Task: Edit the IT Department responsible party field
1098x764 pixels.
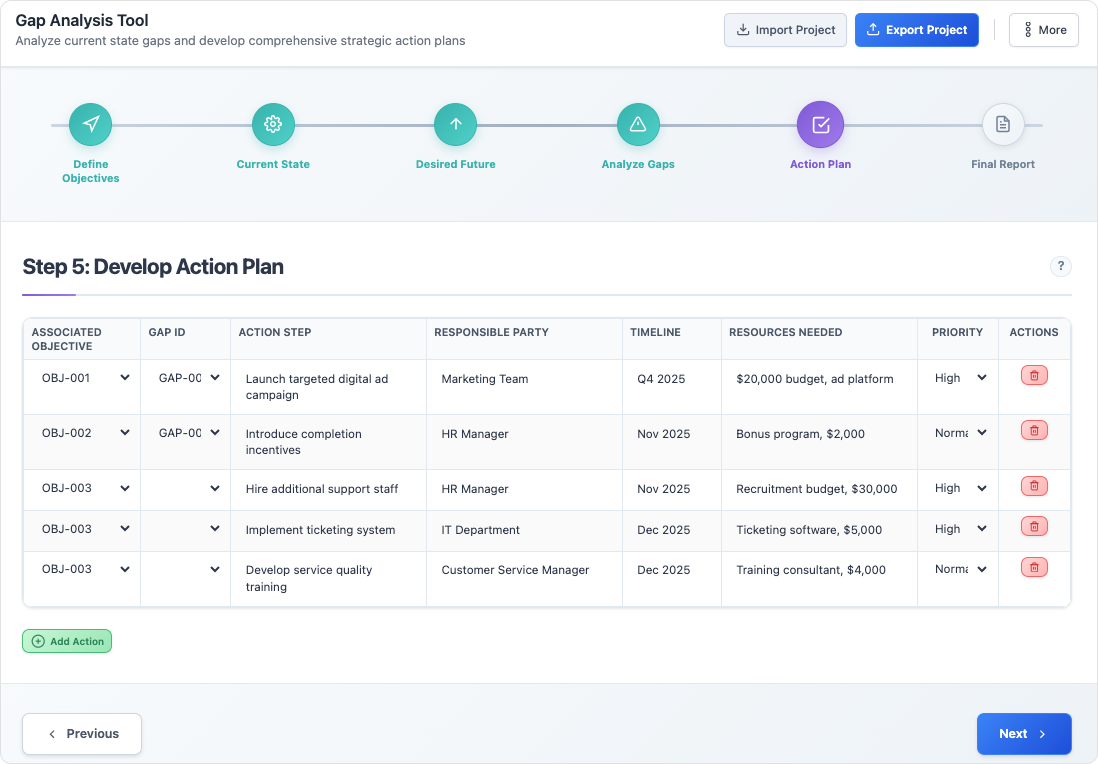Action: [x=524, y=529]
